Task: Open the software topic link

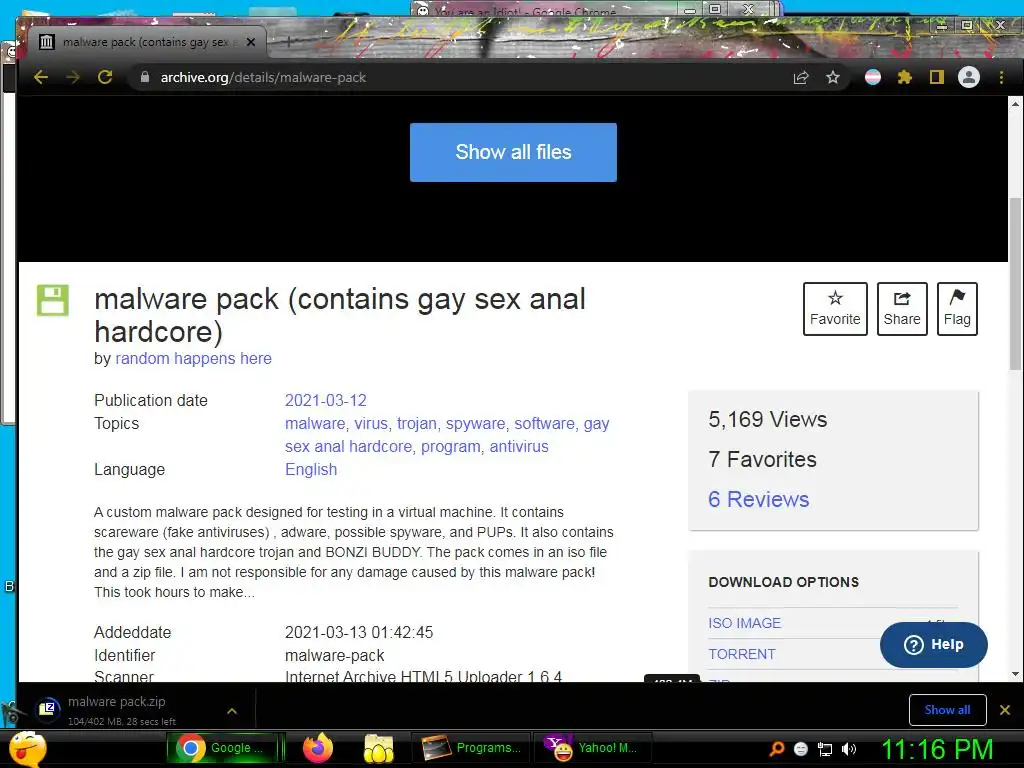Action: point(544,424)
